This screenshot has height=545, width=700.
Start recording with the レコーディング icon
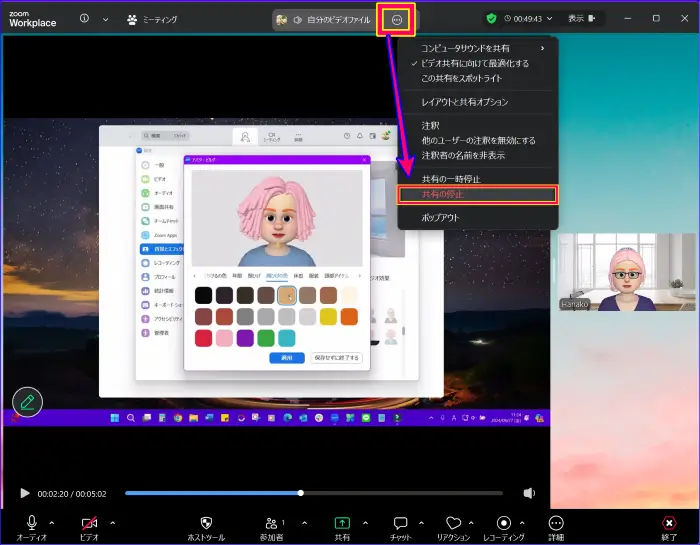tap(504, 523)
